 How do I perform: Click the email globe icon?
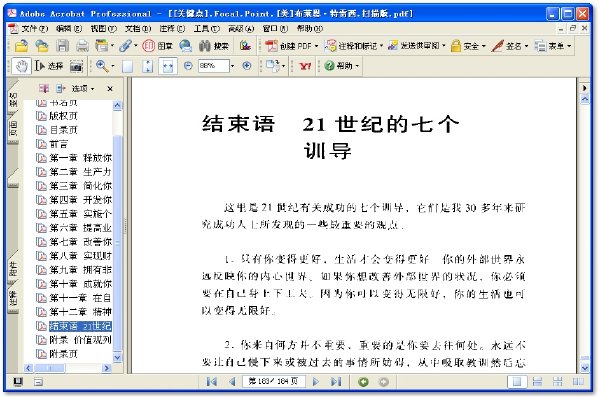[x=185, y=46]
